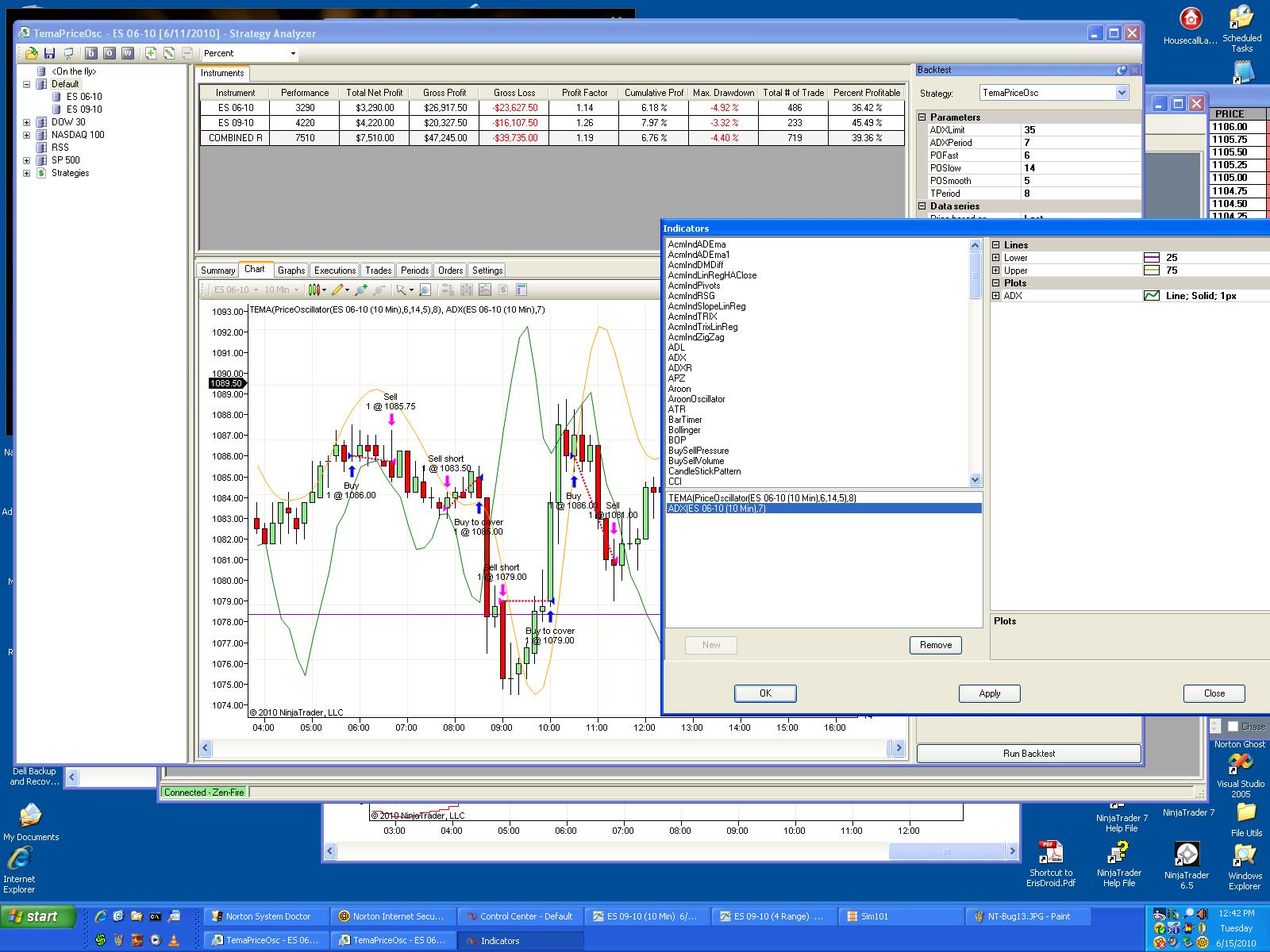Click the My Documents desktop icon
This screenshot has height=952, width=1270.
tap(31, 822)
